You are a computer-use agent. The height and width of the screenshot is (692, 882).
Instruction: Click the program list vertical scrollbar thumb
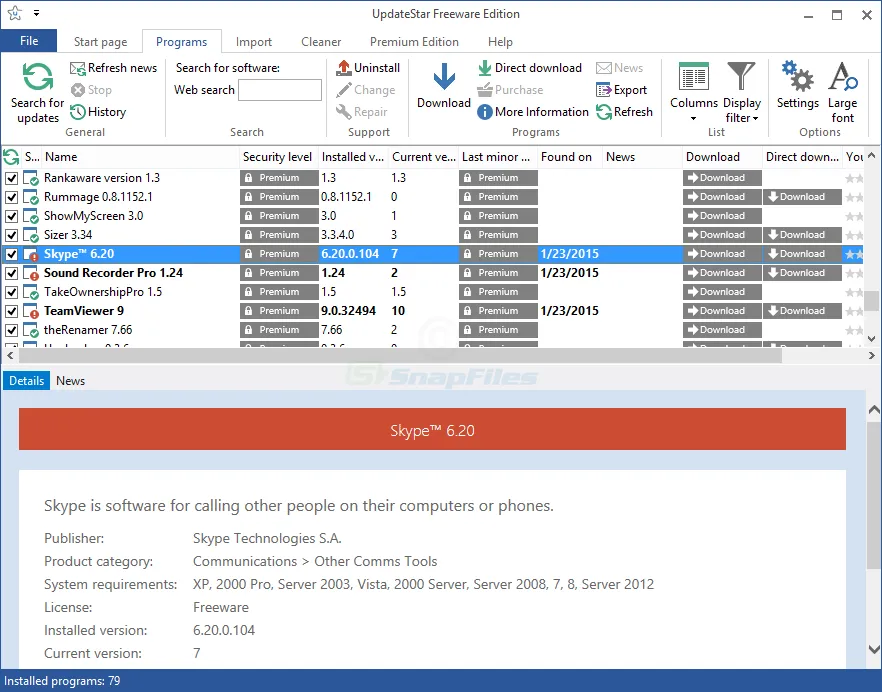coord(871,300)
